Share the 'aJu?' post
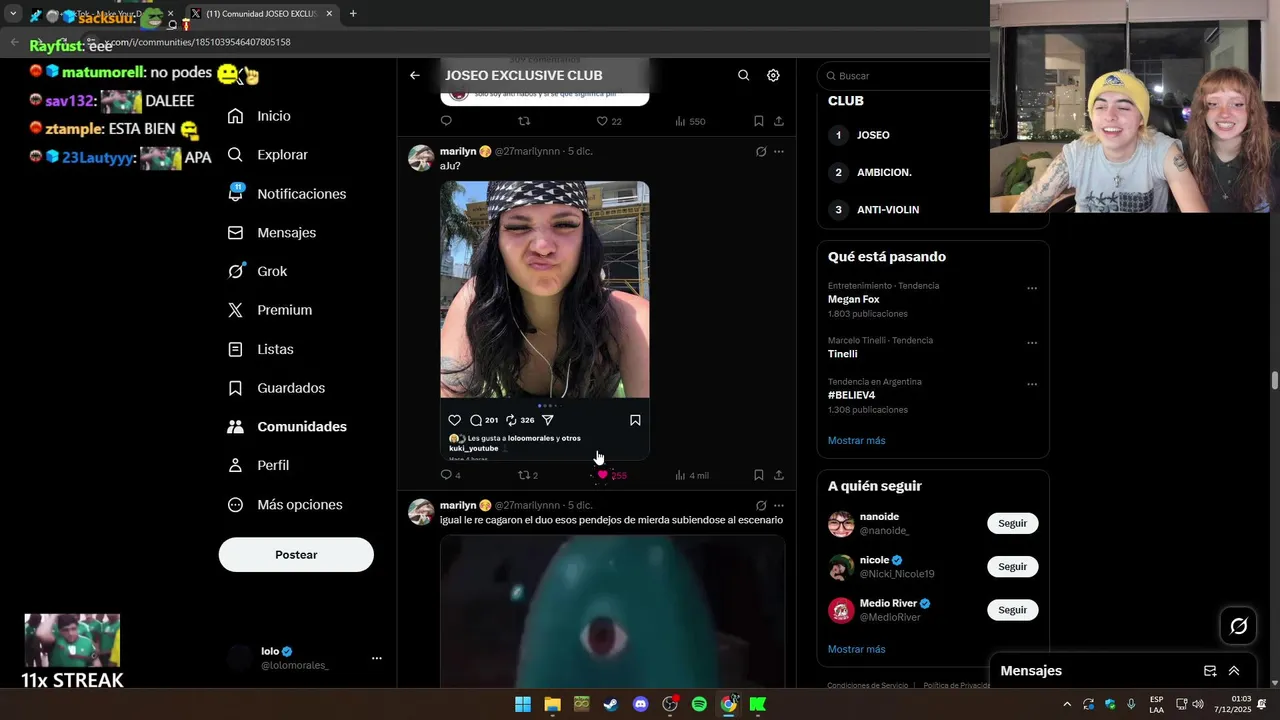Viewport: 1280px width, 720px height. click(778, 475)
